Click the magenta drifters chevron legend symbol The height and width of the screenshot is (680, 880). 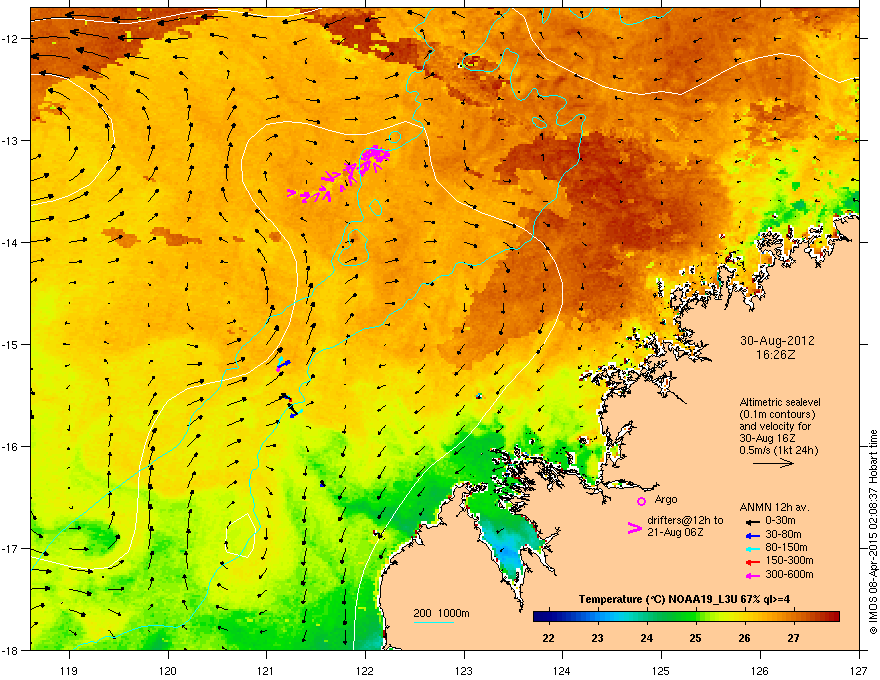634,527
